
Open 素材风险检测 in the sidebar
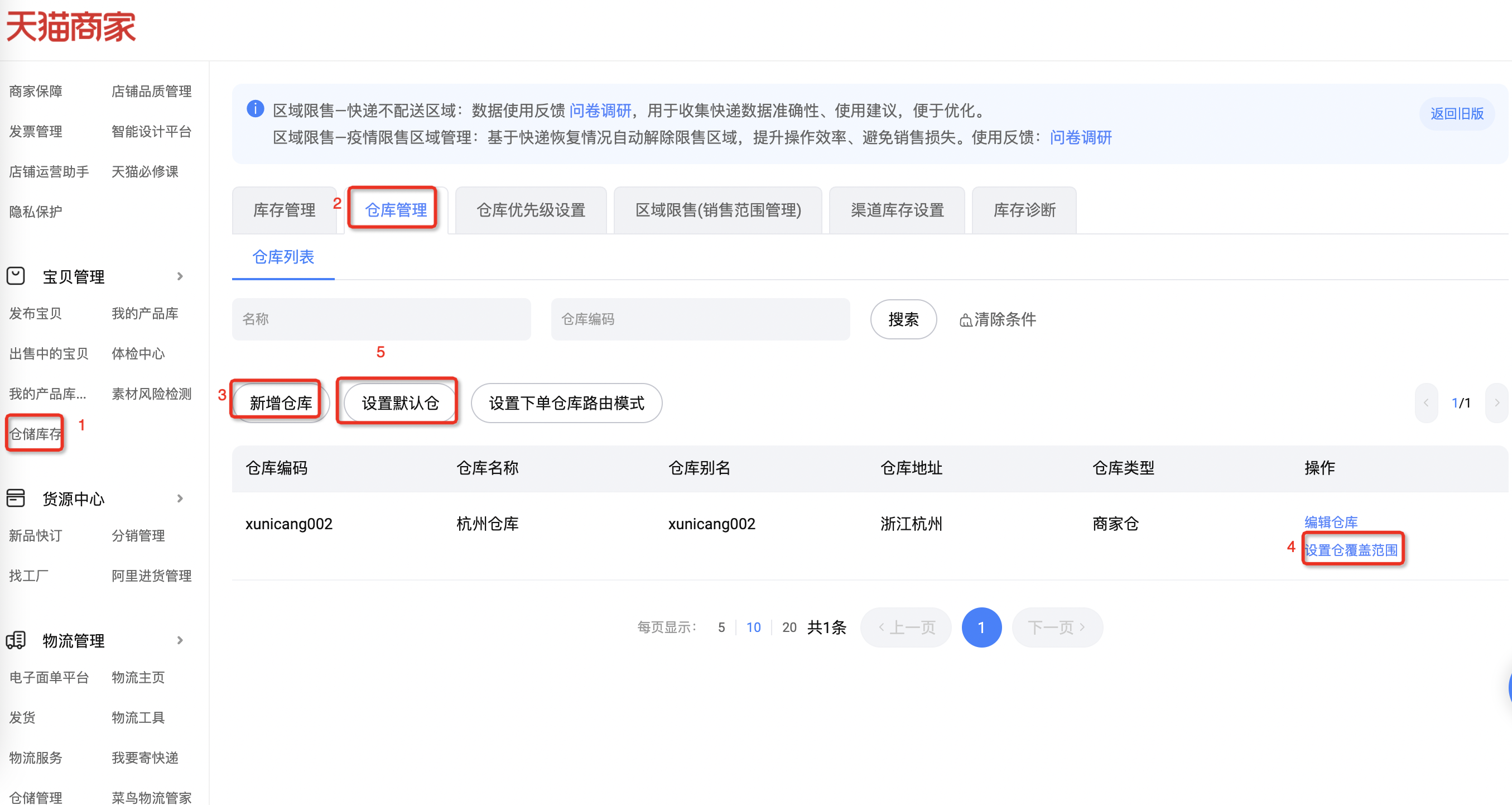coord(151,394)
